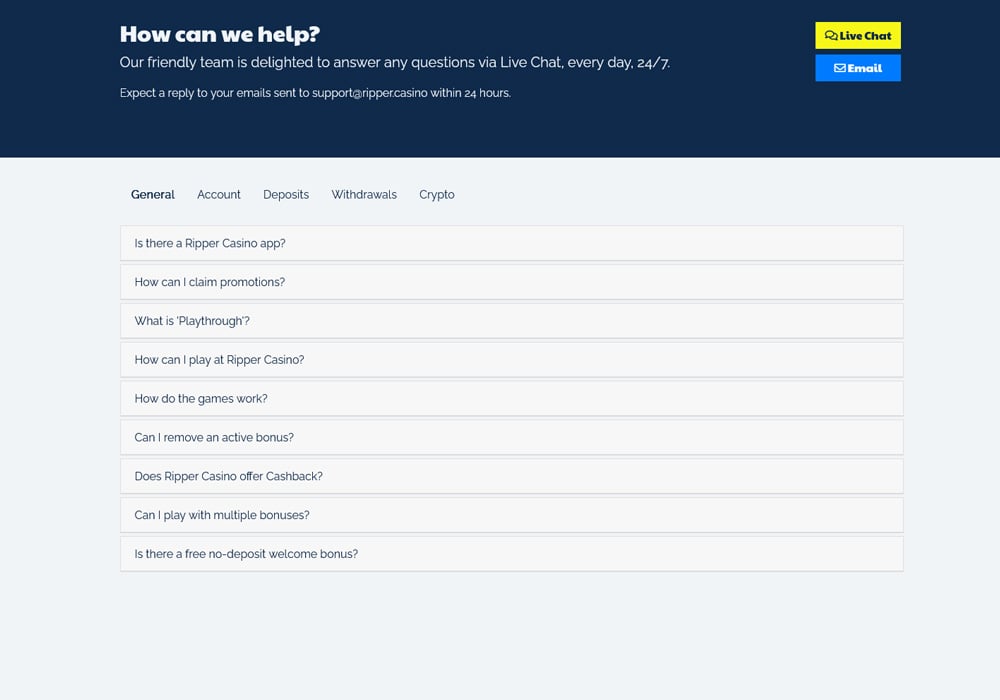This screenshot has height=700, width=1000.
Task: Expand 'How can I claim promotions?'
Action: [511, 282]
